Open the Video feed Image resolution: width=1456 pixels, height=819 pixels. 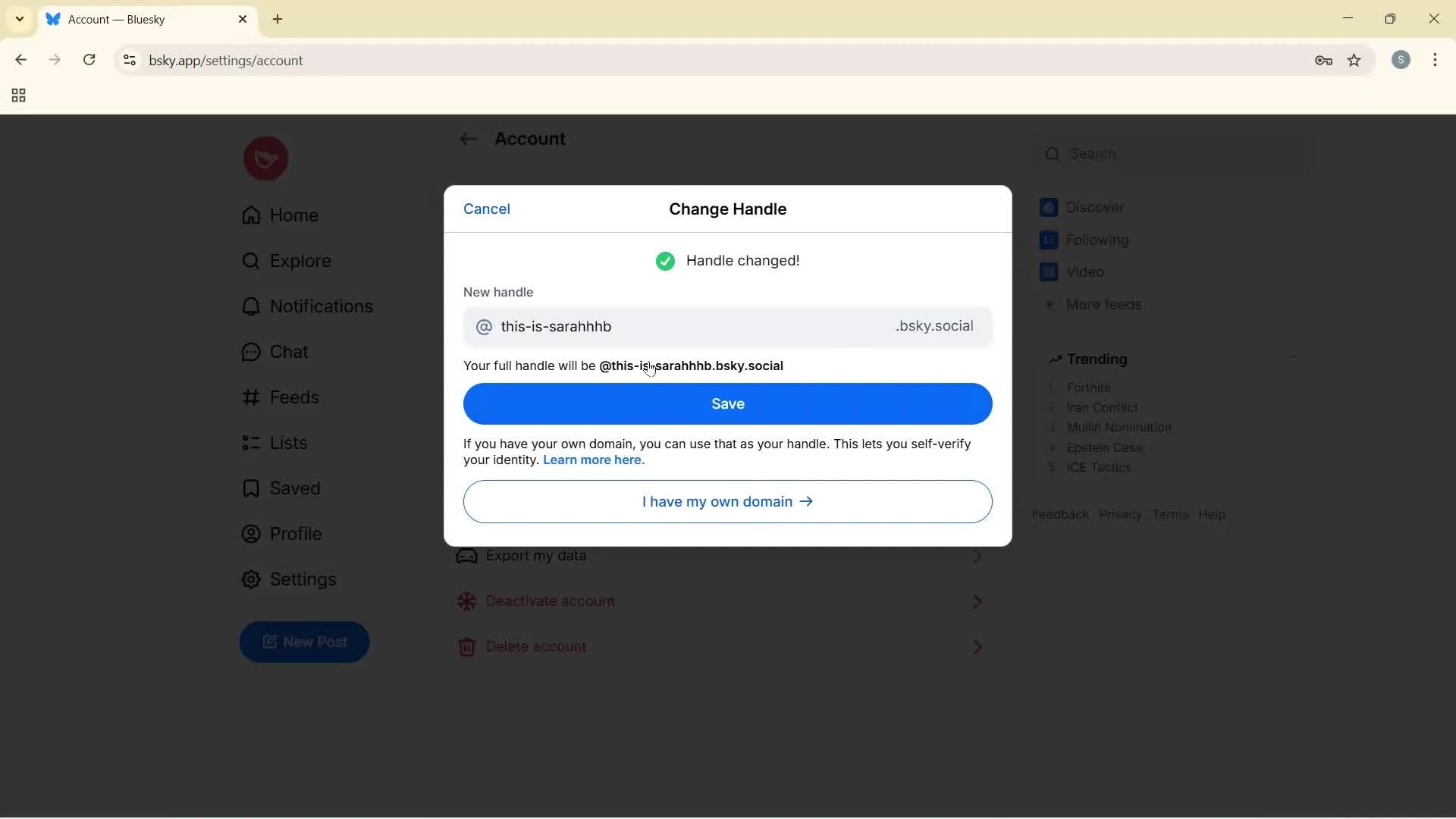(1083, 271)
